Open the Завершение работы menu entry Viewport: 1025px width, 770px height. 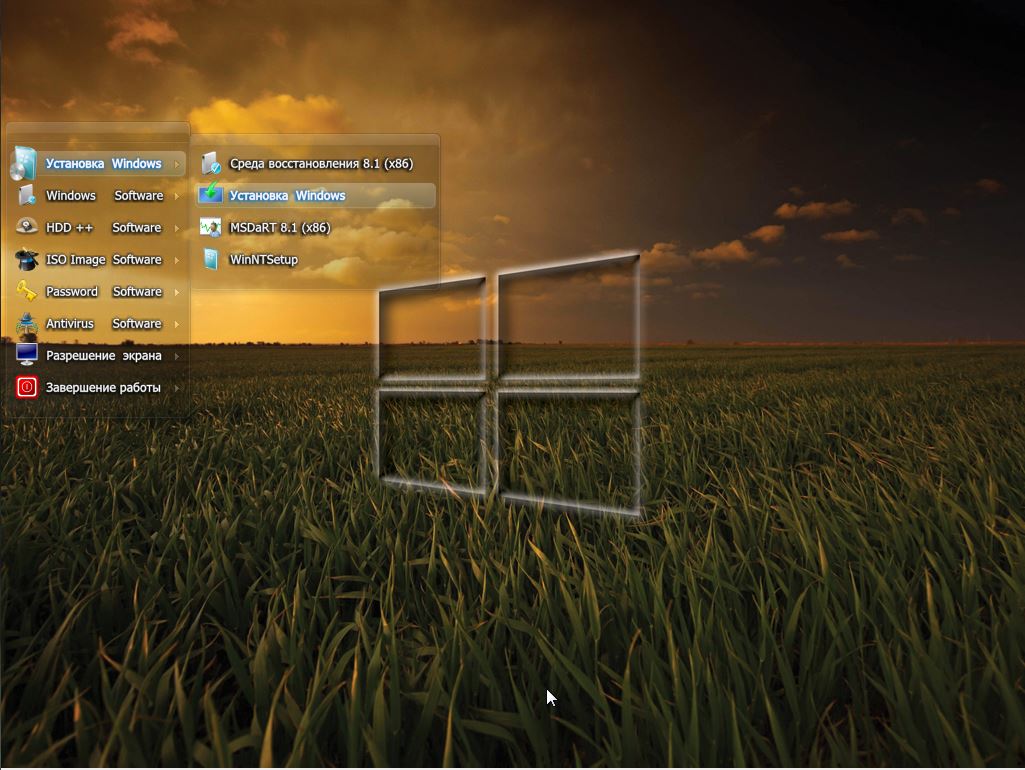tap(98, 388)
